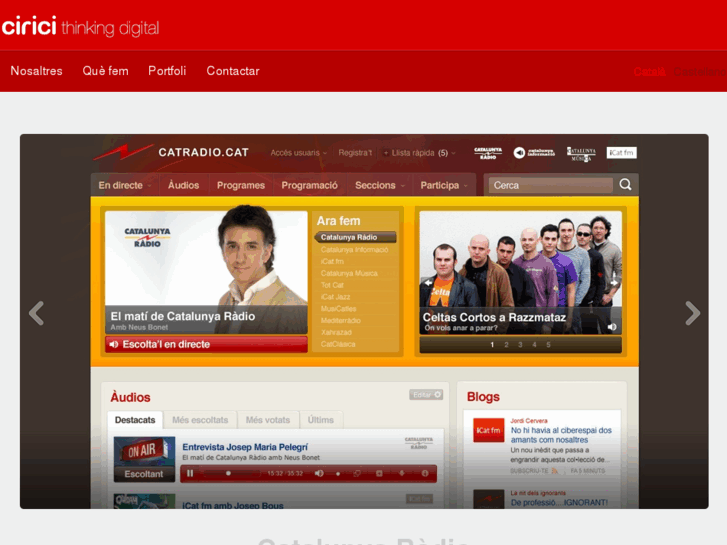
Task: Click the volume level slider knob
Action: [x=338, y=474]
